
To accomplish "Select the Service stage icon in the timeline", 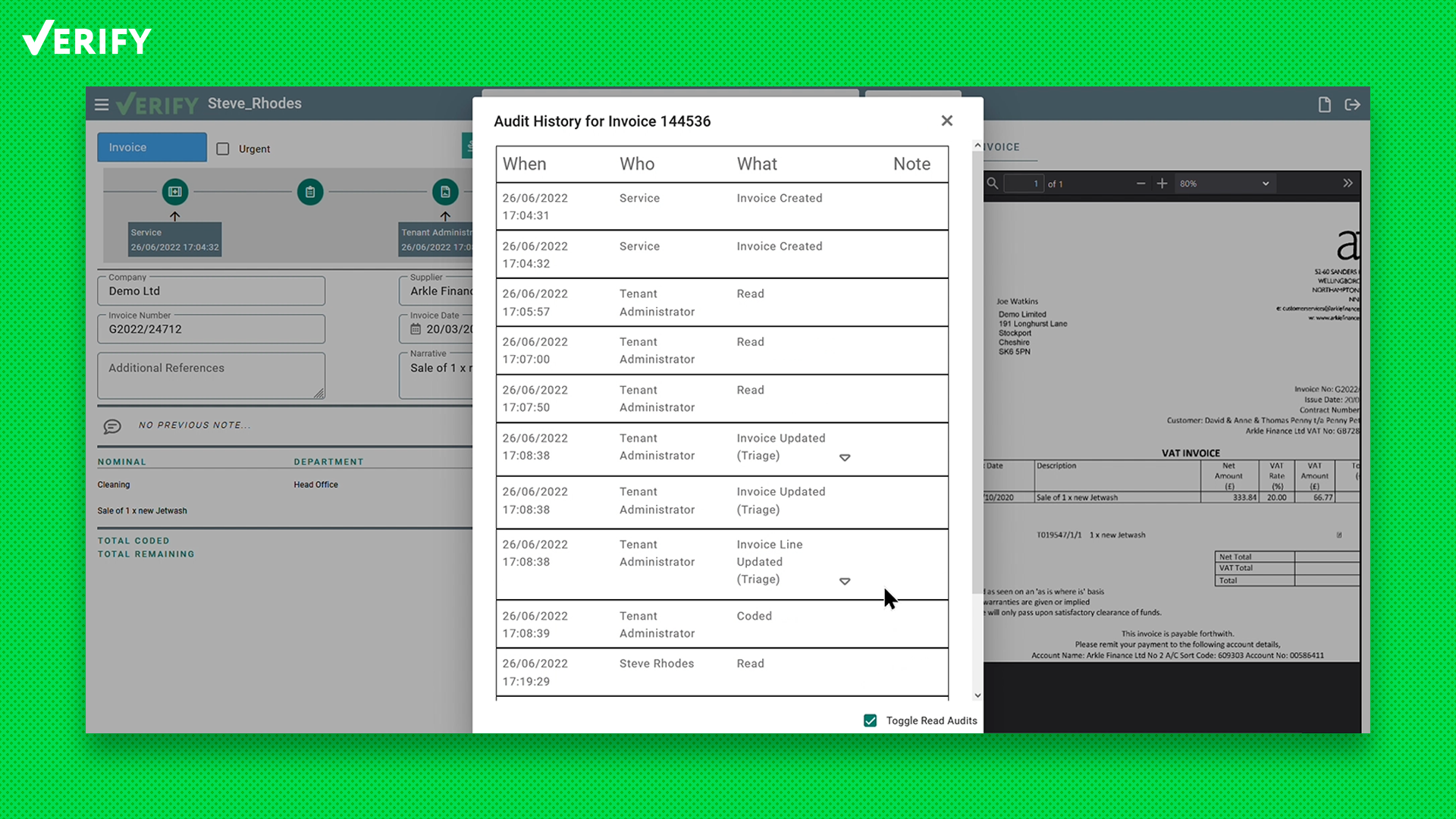I will (174, 192).
